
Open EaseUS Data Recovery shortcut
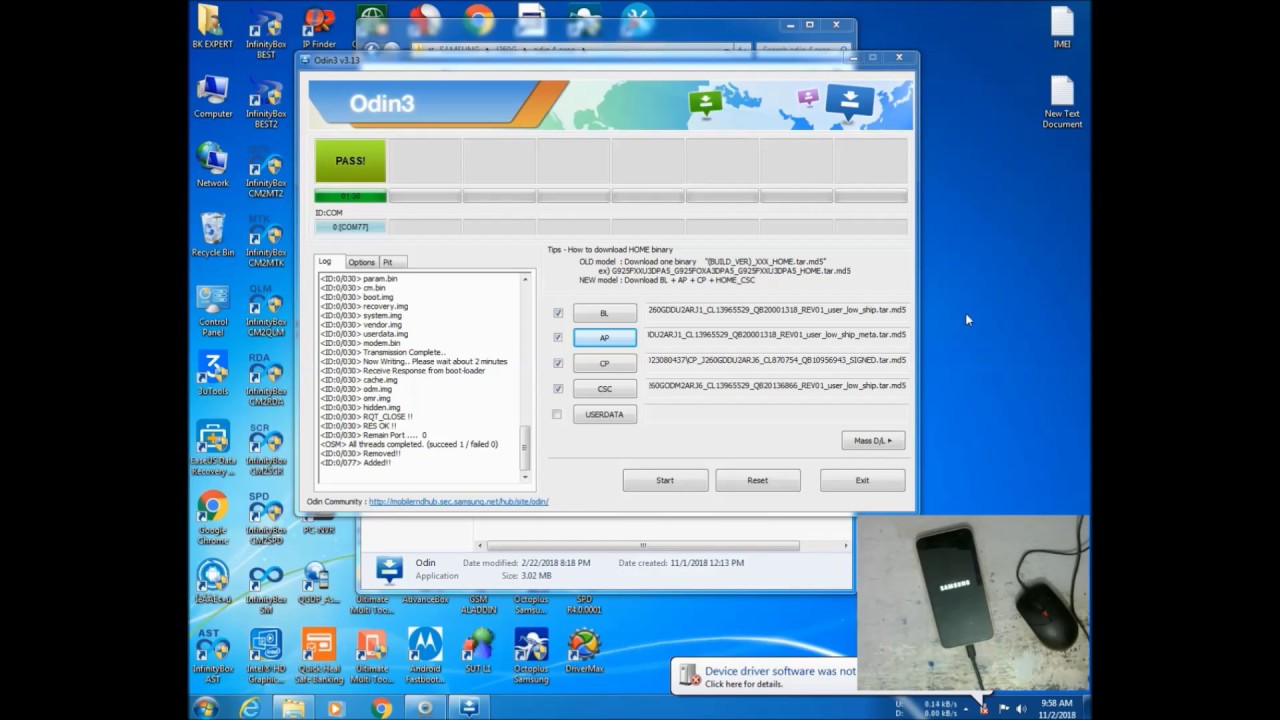click(212, 449)
